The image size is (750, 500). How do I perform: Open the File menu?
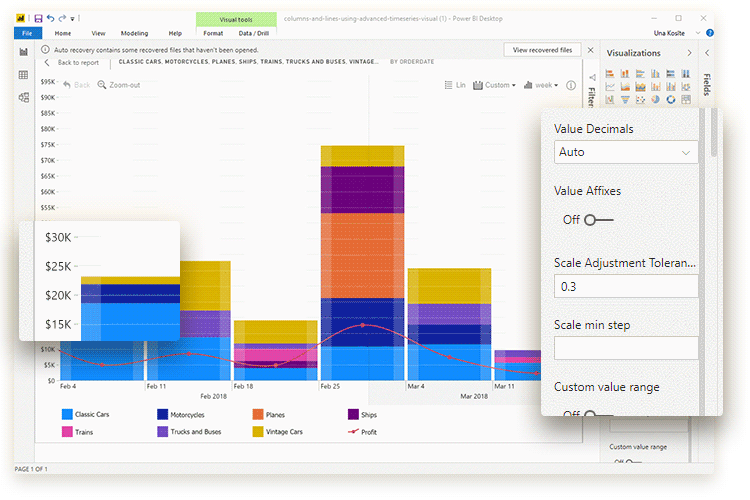click(x=28, y=33)
